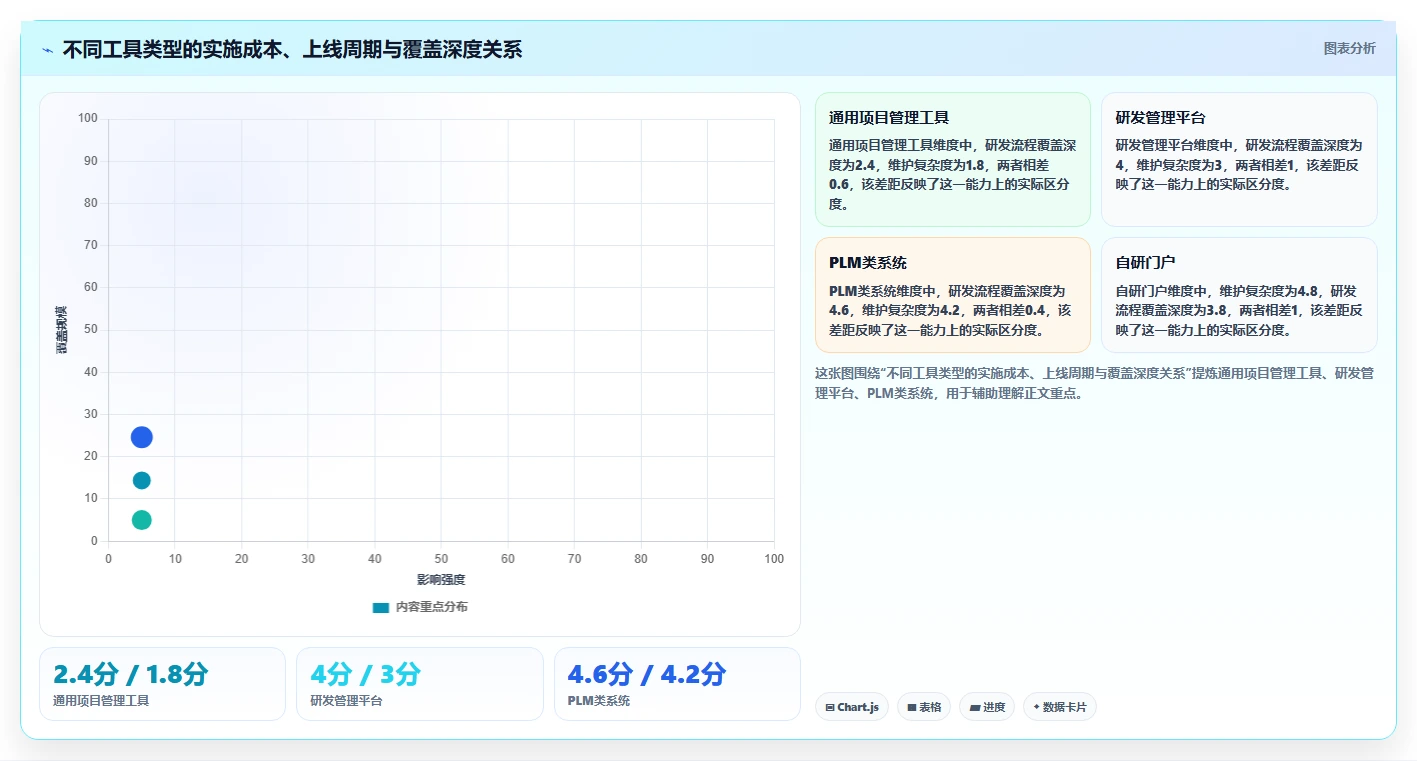The width and height of the screenshot is (1417, 761).
Task: Click the 覆盖规模 y-axis title
Action: [62, 330]
